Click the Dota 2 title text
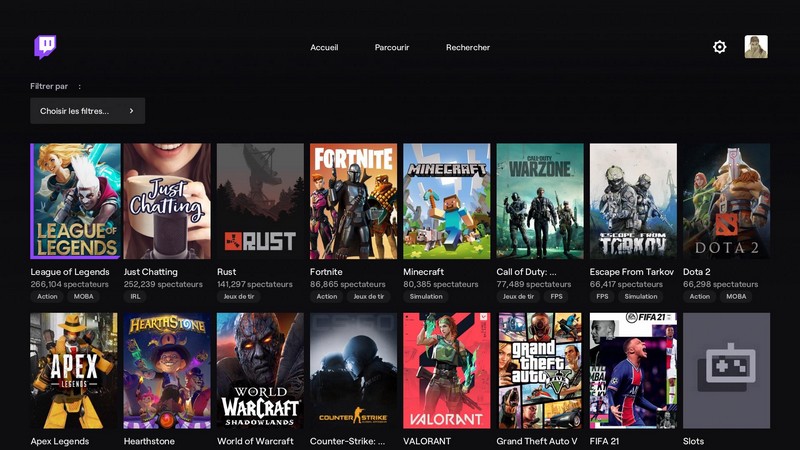The image size is (800, 450). click(x=696, y=272)
